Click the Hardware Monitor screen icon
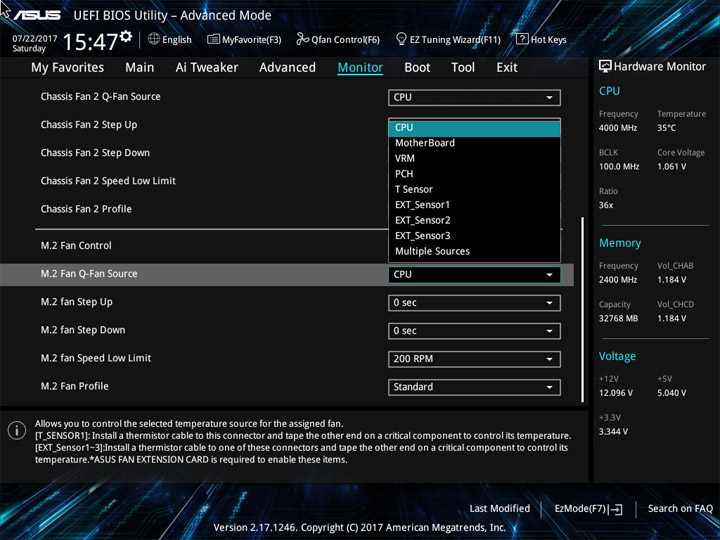 point(605,67)
